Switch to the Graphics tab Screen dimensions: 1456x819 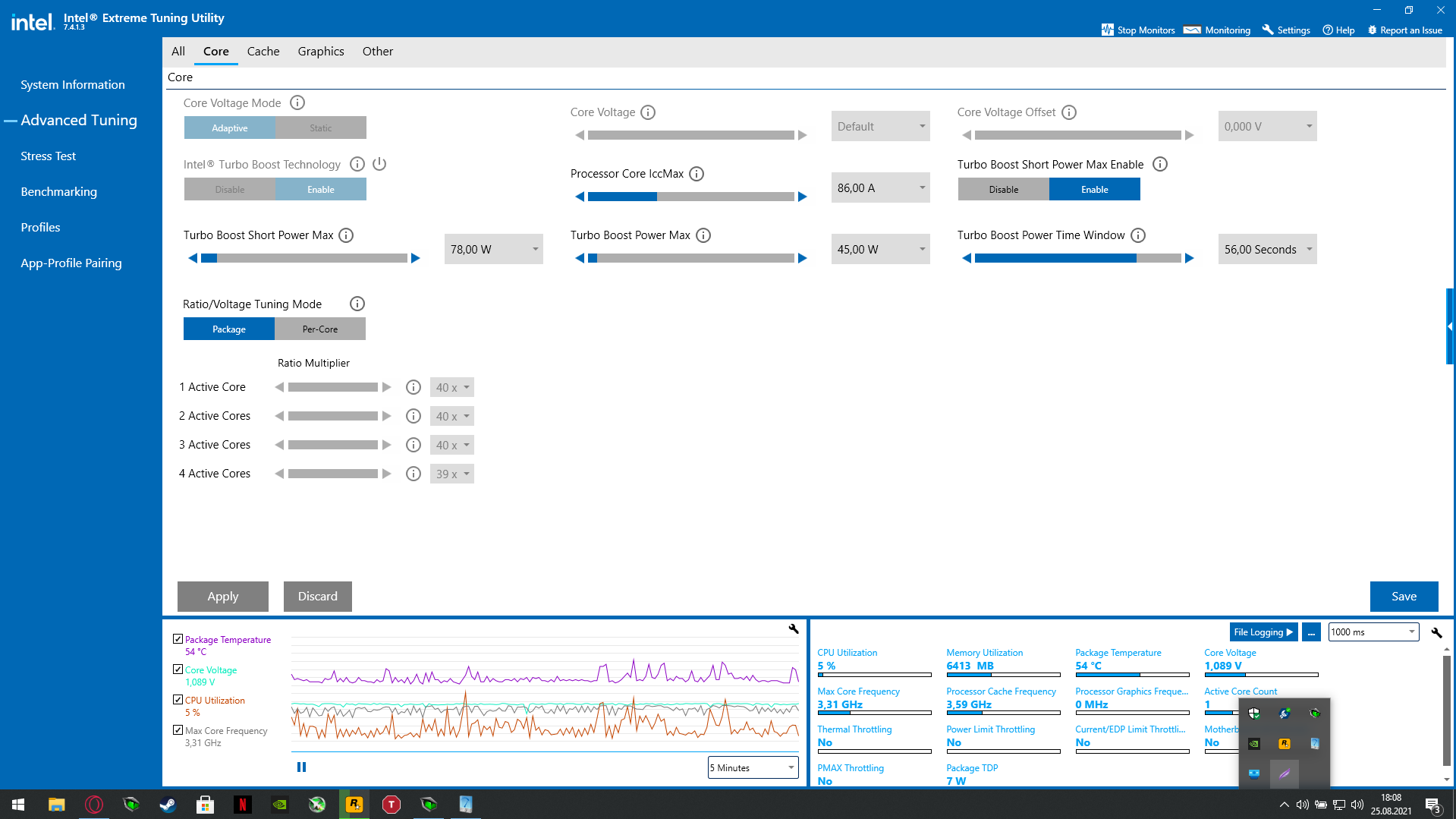tap(321, 52)
